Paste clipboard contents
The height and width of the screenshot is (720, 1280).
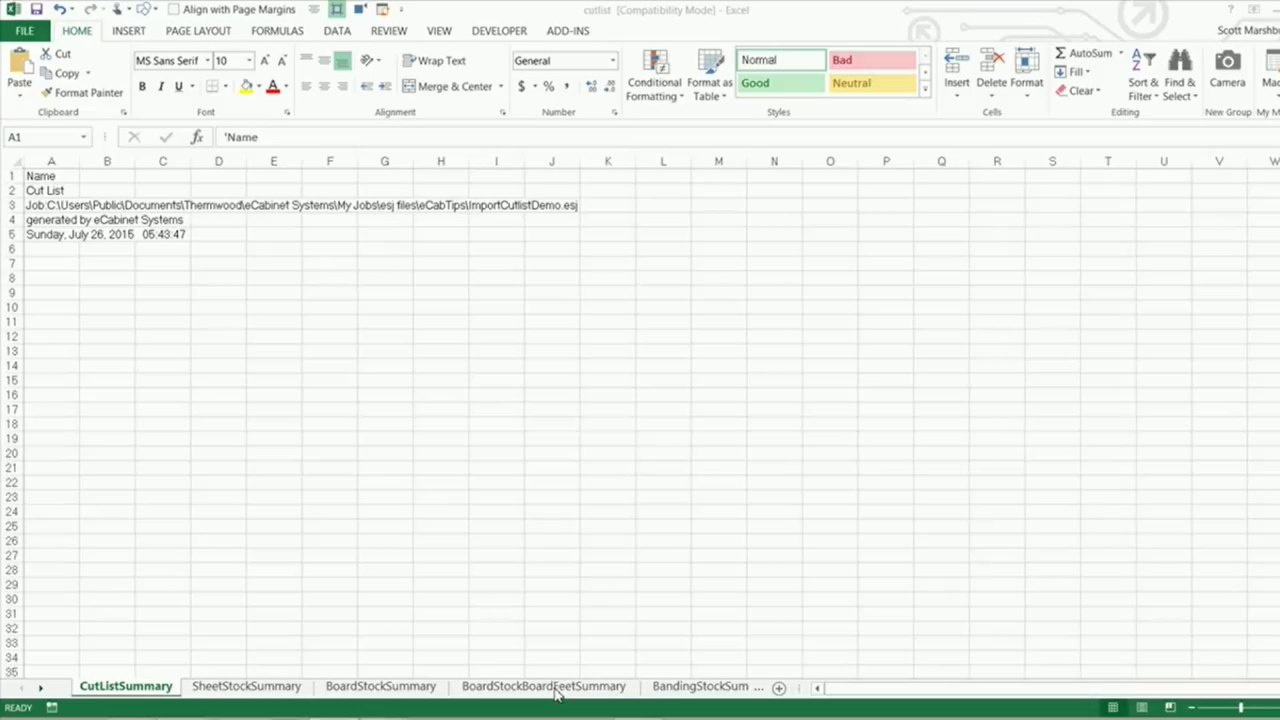(x=19, y=70)
